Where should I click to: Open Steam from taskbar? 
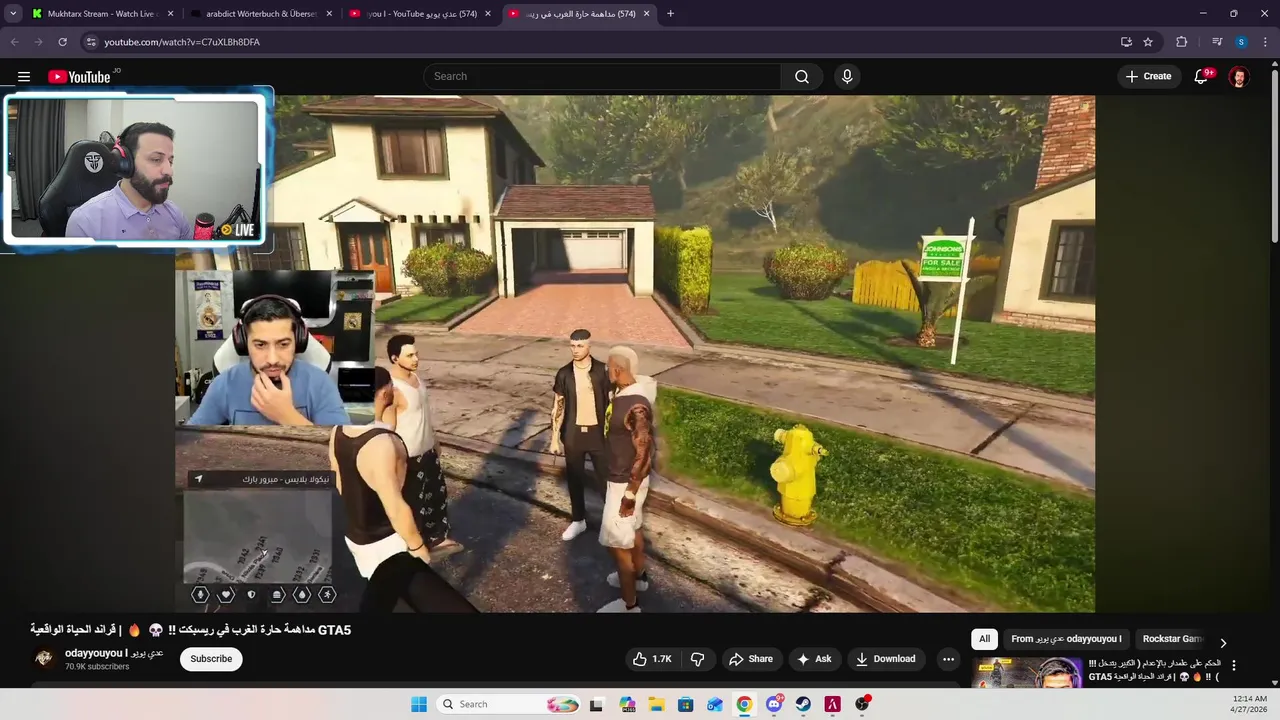click(803, 704)
